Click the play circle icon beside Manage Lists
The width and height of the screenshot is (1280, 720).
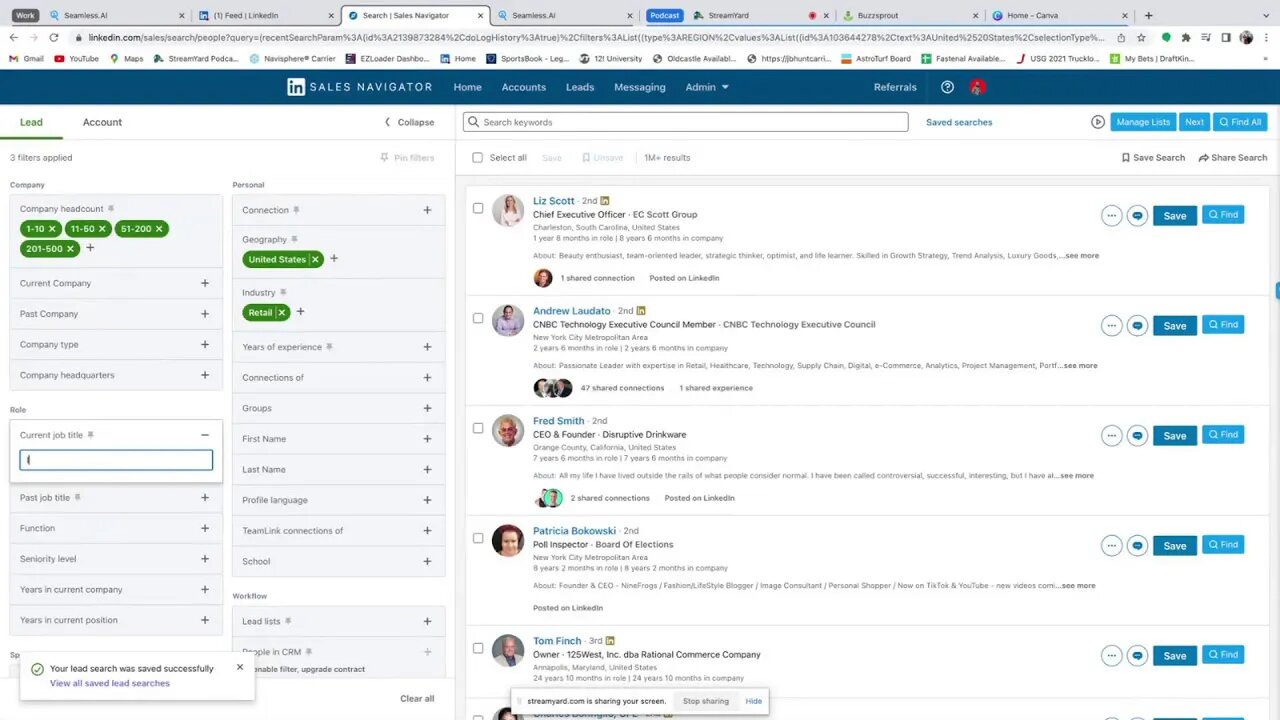[1098, 122]
